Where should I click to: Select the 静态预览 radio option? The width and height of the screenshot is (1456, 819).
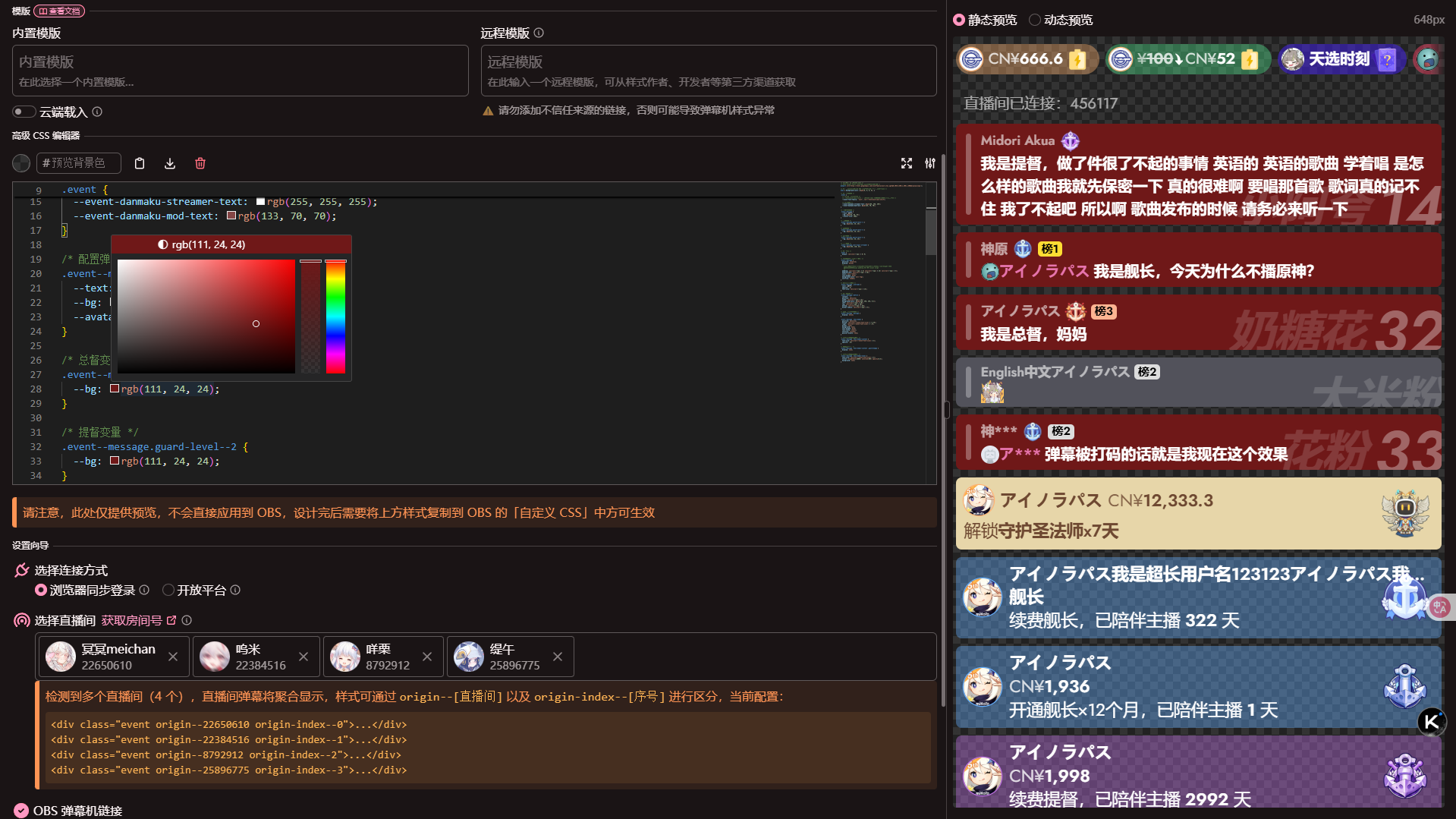(959, 20)
